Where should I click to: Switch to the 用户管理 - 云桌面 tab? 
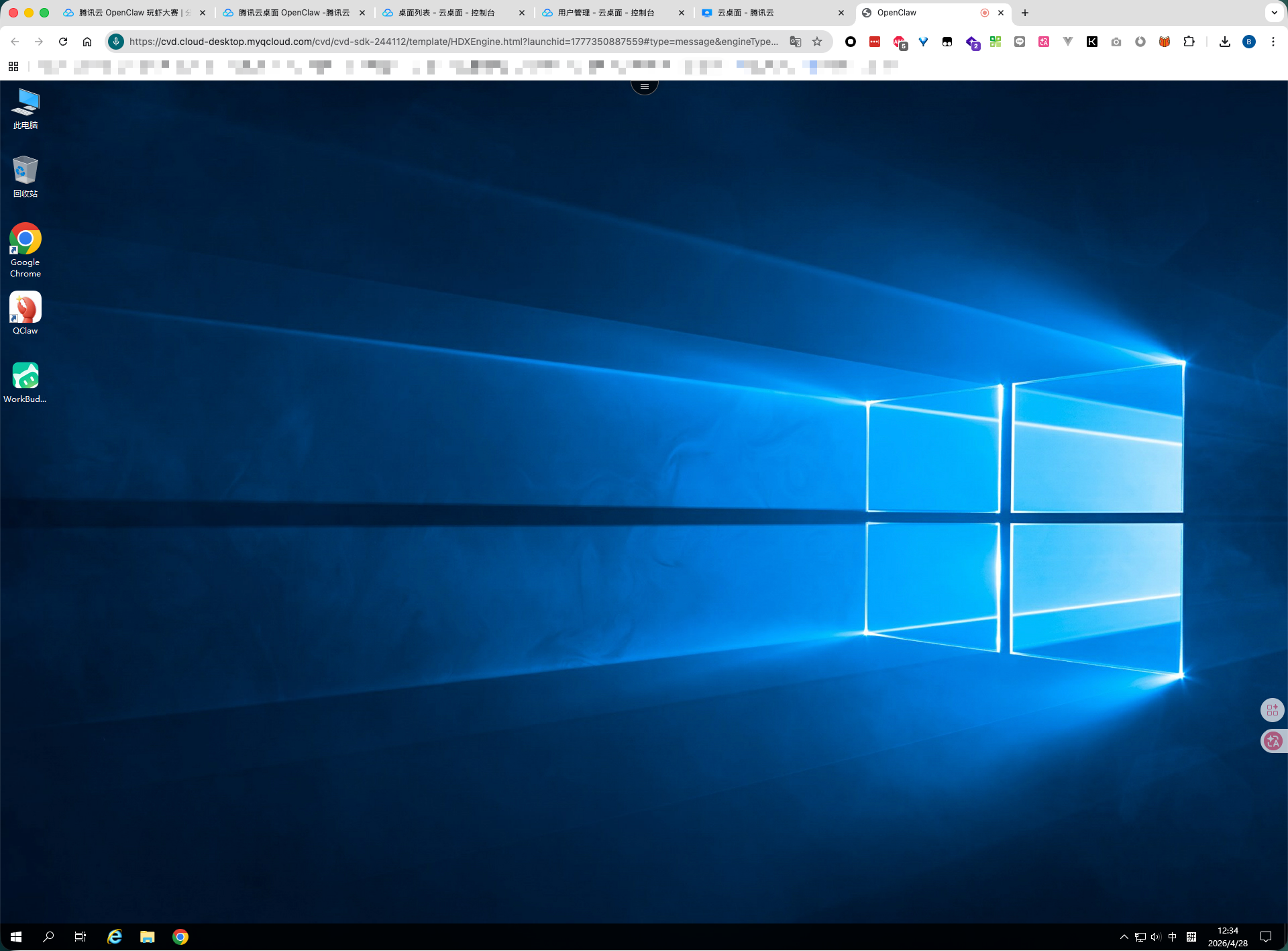coord(606,13)
